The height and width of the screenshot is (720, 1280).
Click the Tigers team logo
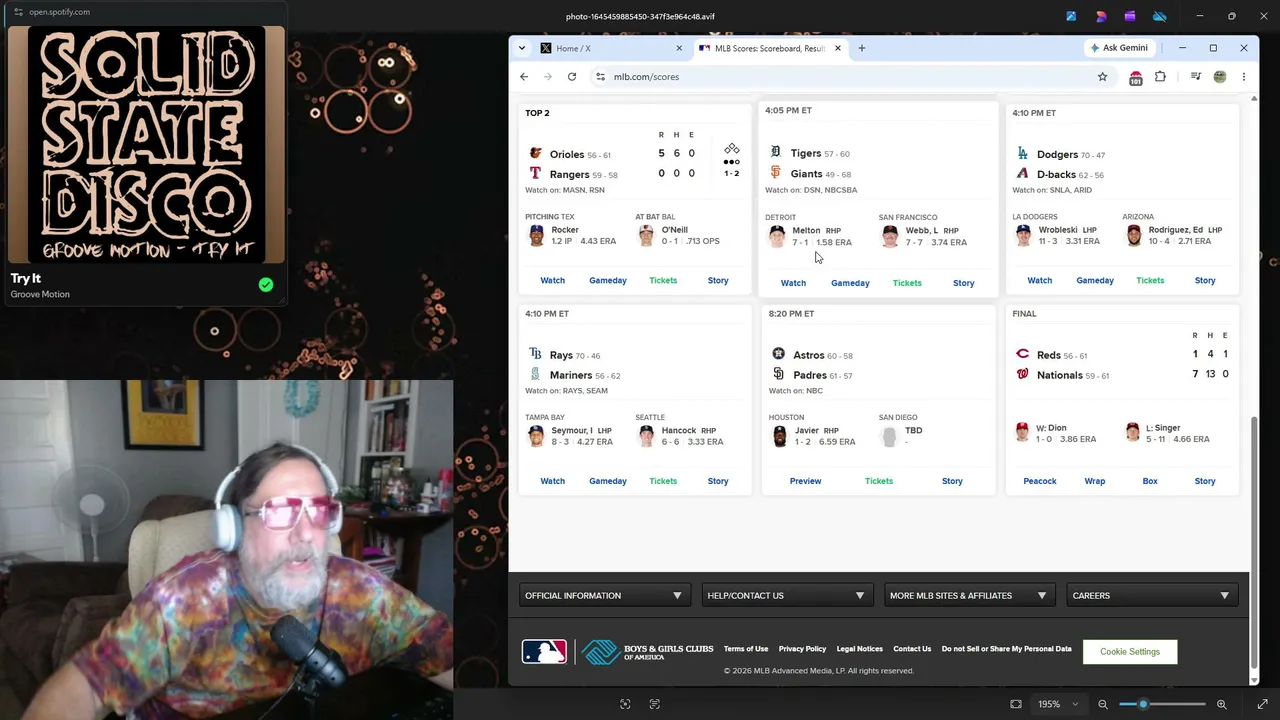click(775, 152)
